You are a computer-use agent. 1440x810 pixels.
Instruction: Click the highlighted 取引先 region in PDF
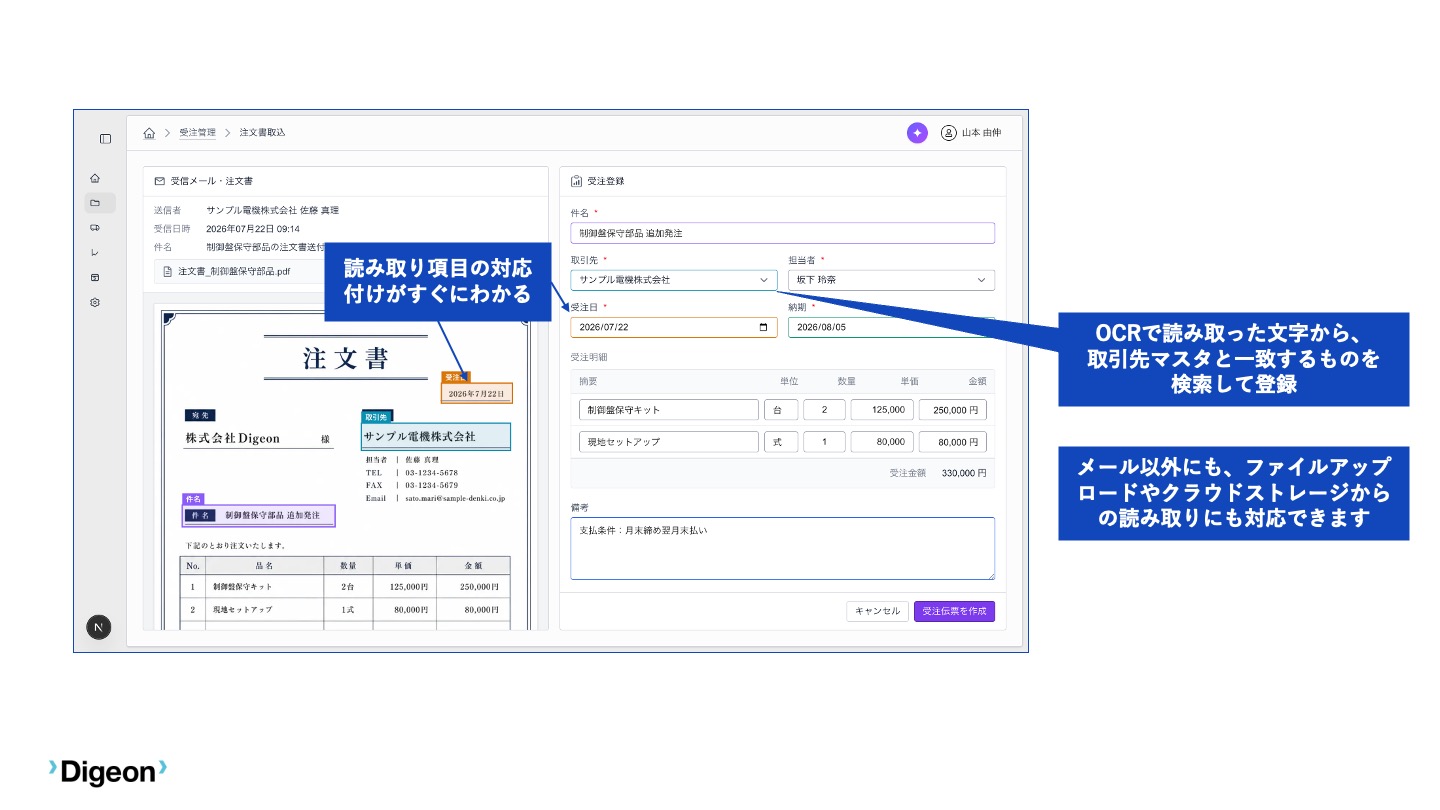[436, 436]
